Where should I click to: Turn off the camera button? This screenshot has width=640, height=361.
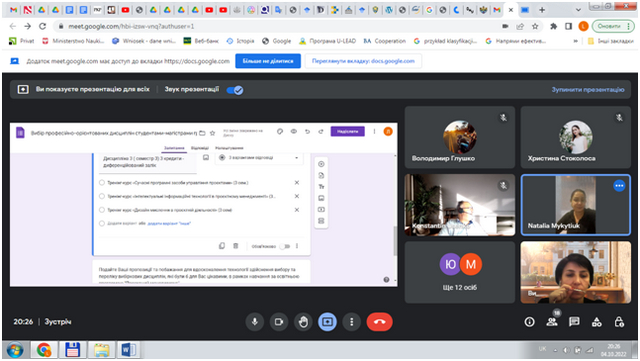279,322
